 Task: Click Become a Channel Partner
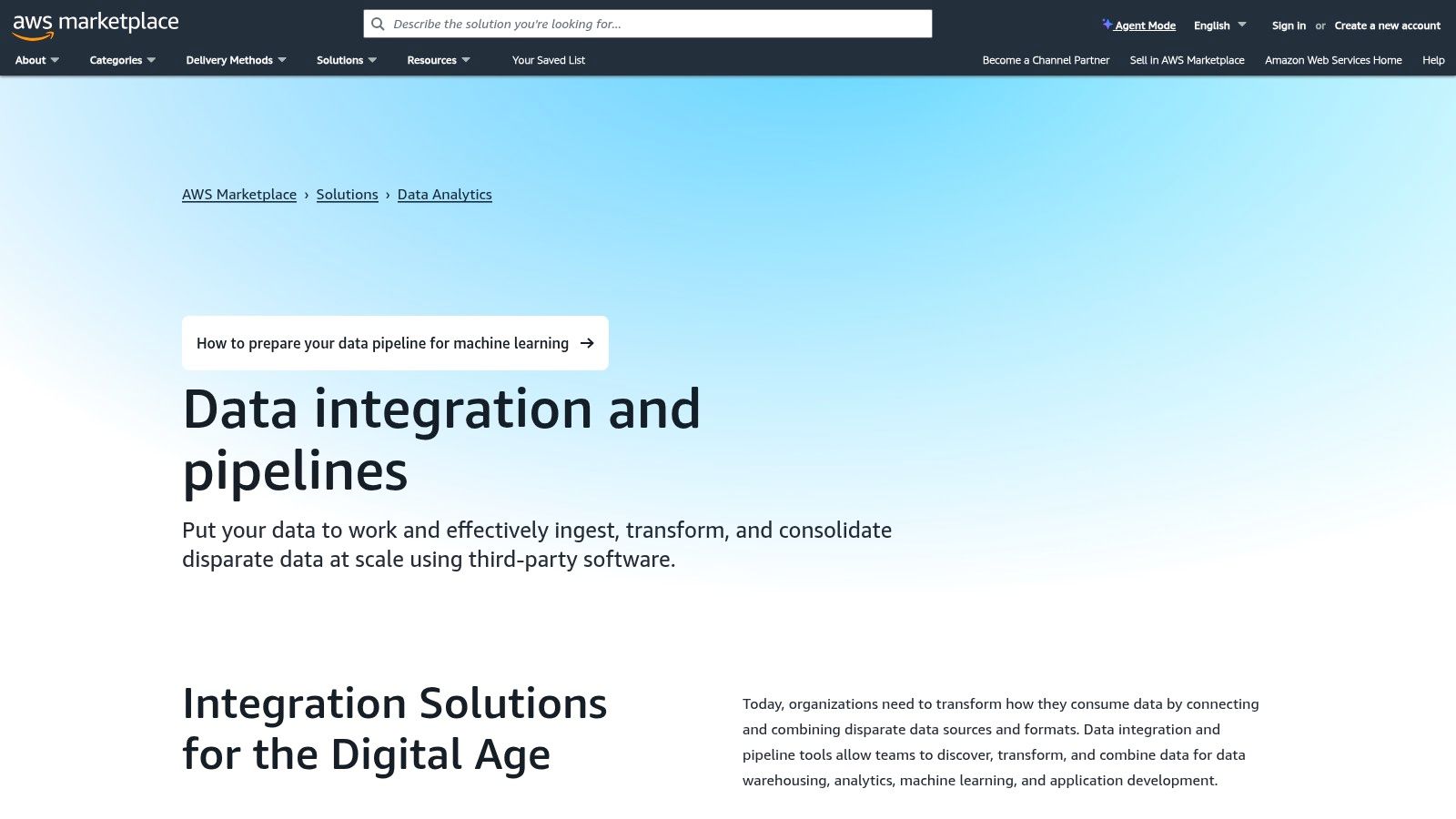(x=1045, y=60)
